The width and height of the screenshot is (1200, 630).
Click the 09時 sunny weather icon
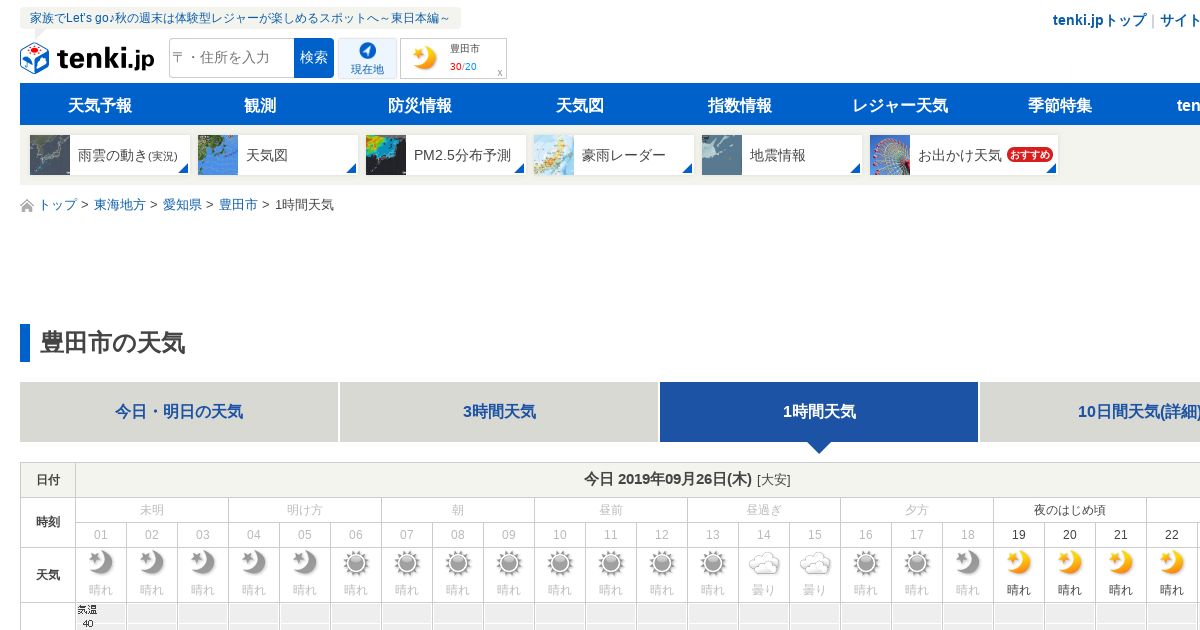[x=509, y=563]
